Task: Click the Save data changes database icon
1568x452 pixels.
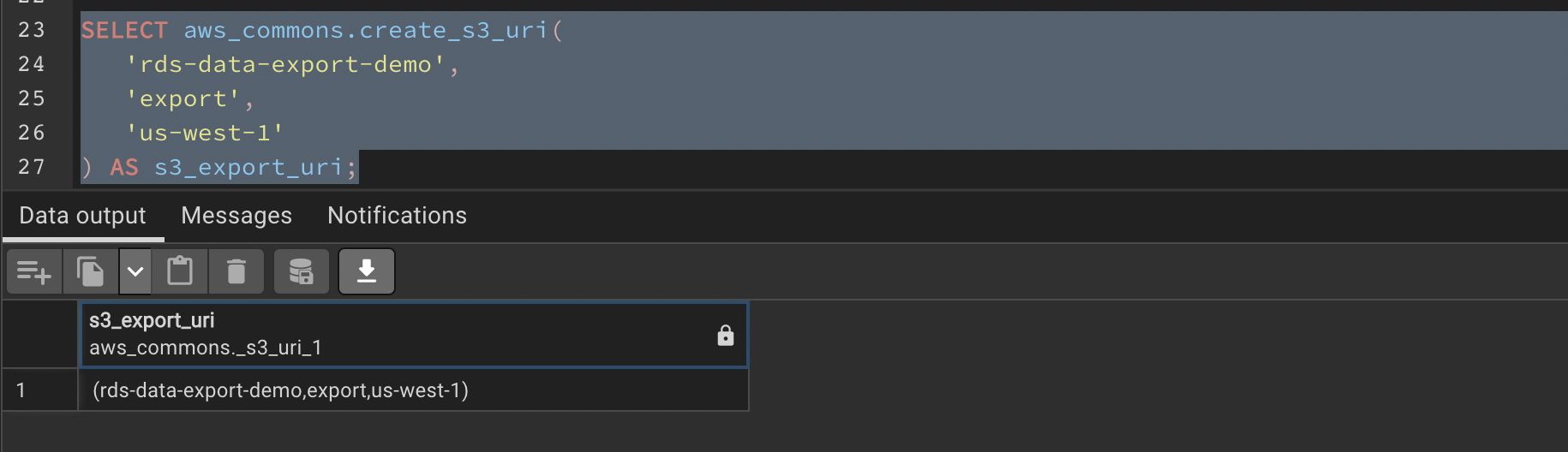Action: (x=301, y=272)
